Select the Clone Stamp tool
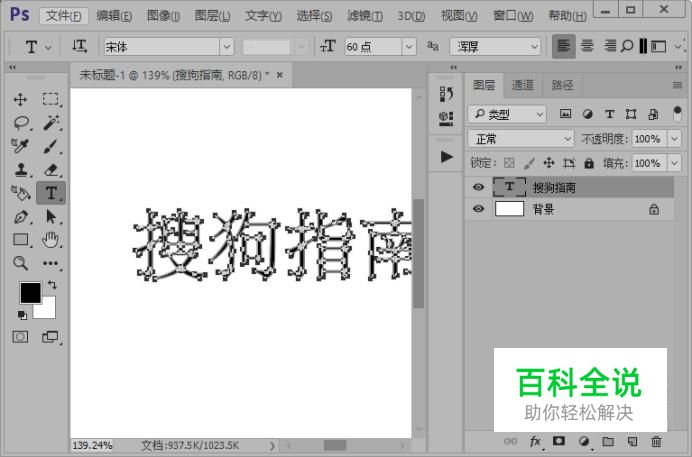The image size is (692, 457). pos(21,169)
